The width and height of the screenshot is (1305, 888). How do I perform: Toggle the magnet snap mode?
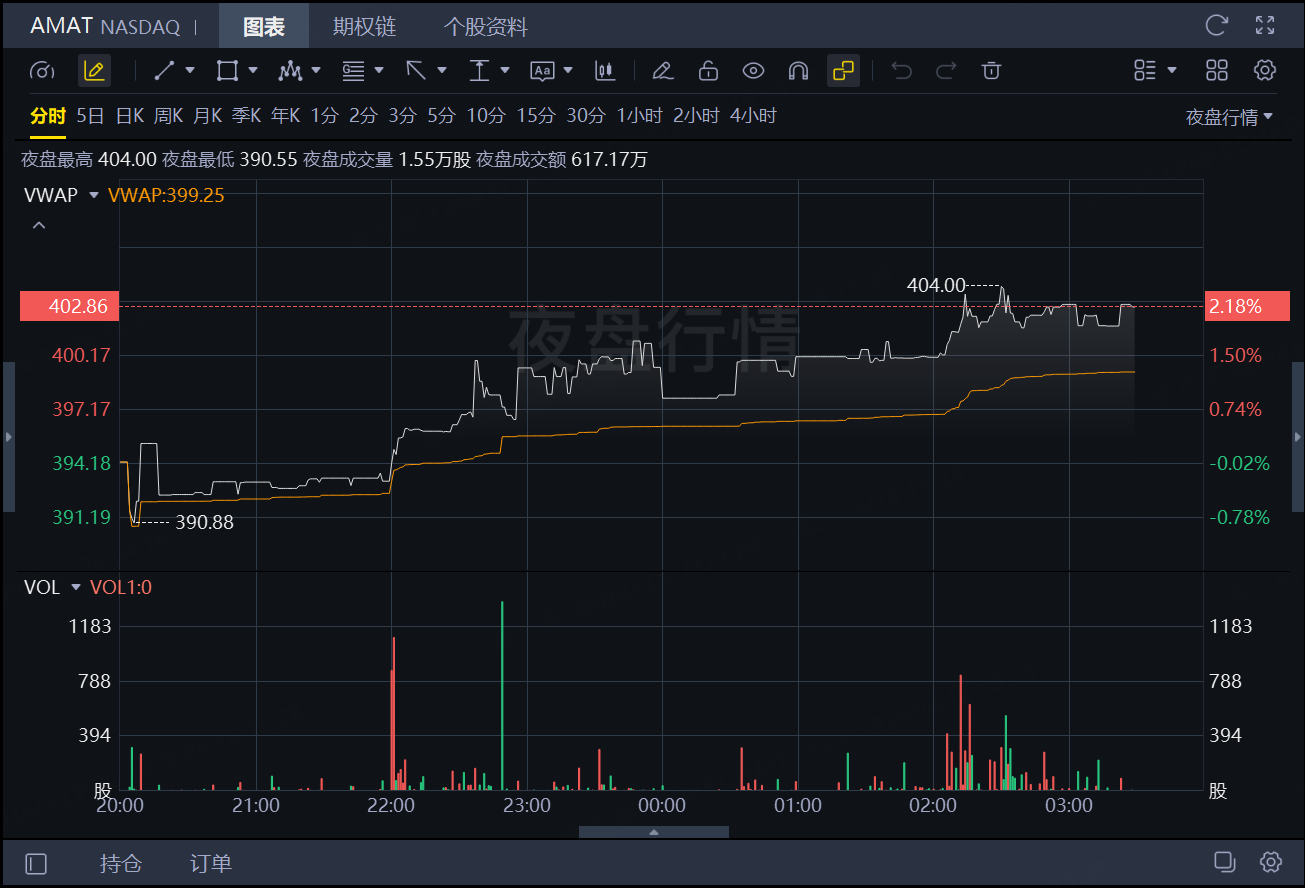point(798,71)
